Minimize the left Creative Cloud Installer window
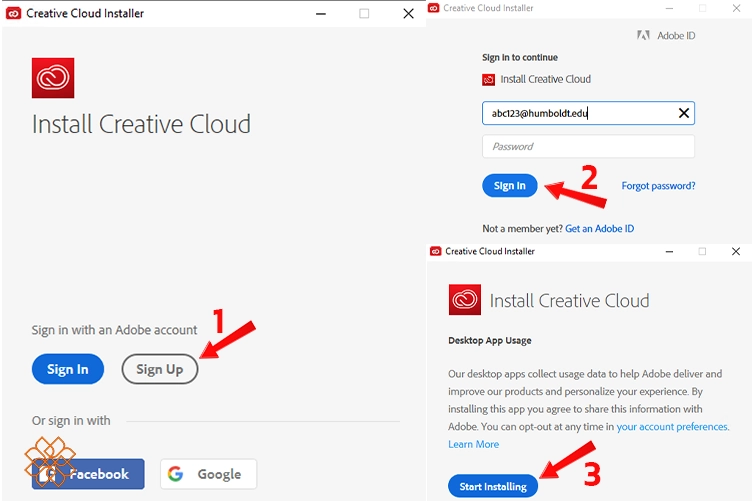752x501 pixels. pos(321,13)
